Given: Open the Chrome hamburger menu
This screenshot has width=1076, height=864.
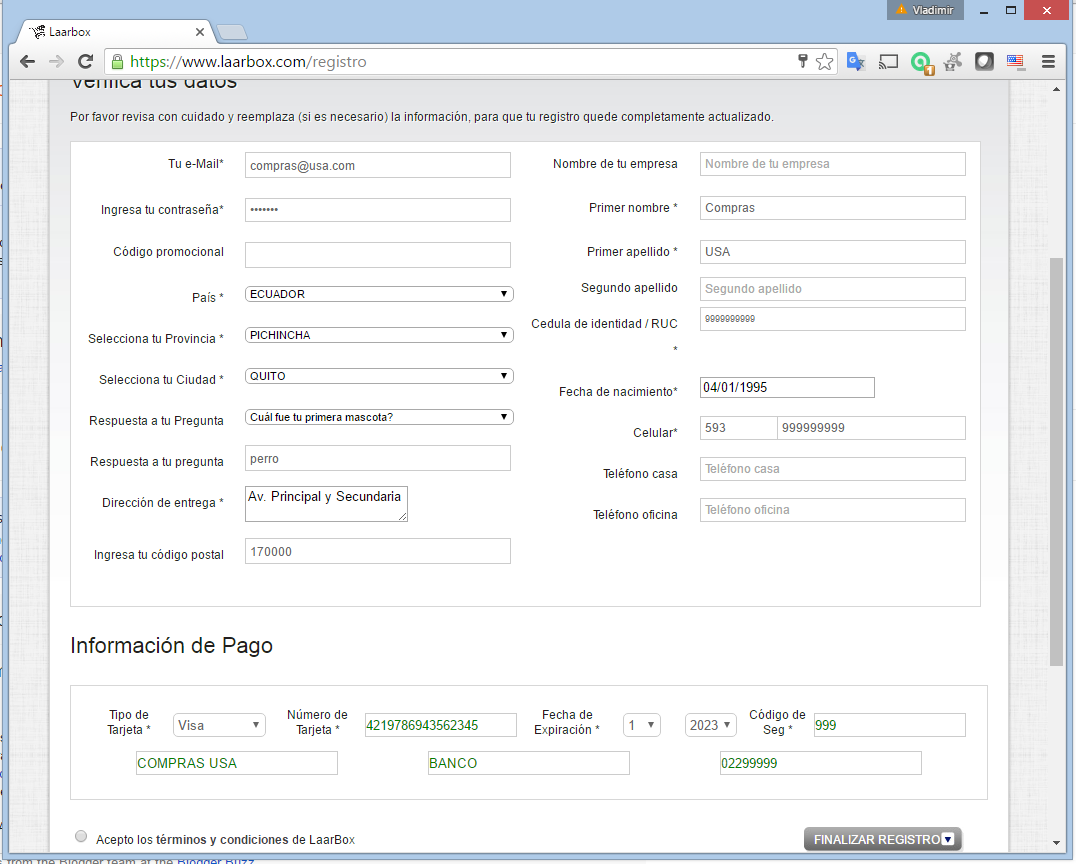Looking at the screenshot, I should 1048,62.
